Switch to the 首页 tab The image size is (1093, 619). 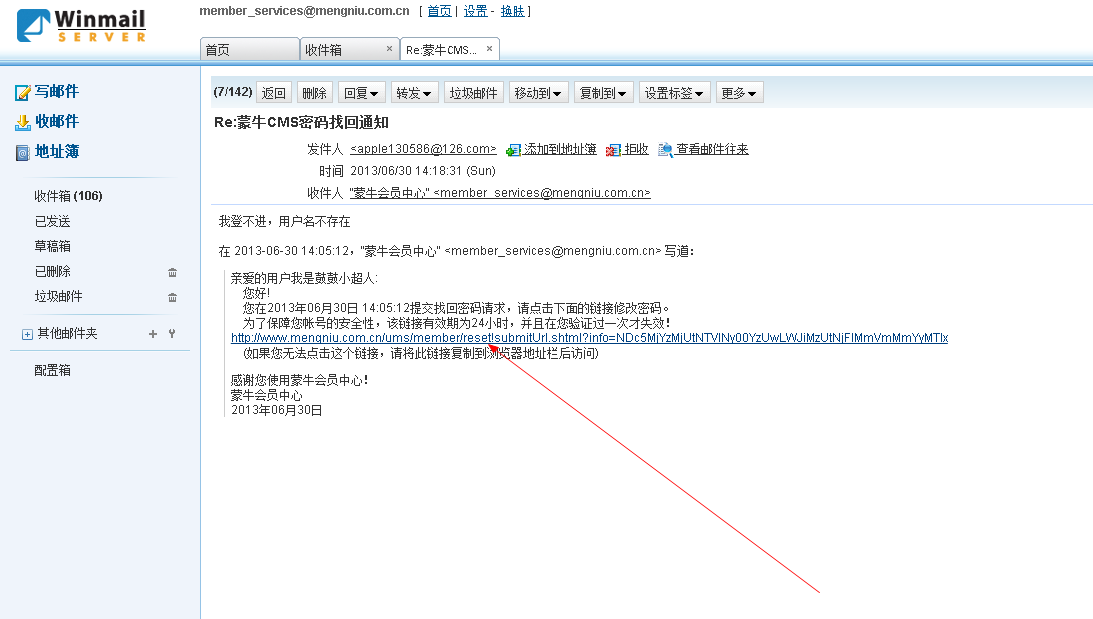pos(250,49)
